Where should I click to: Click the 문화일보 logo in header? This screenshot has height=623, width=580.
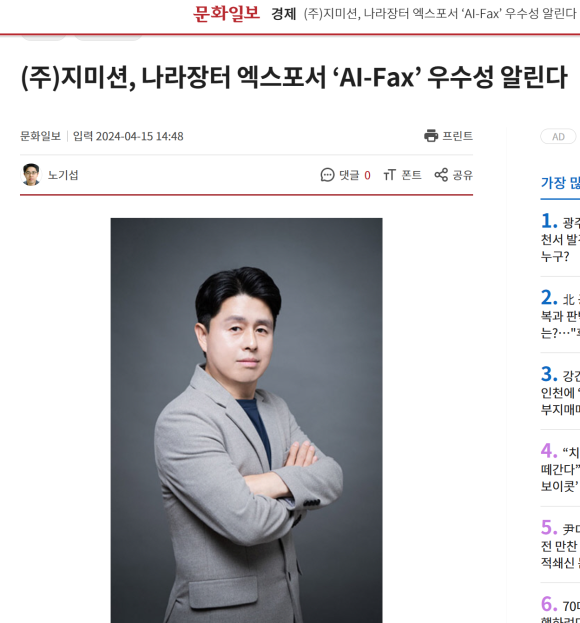point(226,14)
